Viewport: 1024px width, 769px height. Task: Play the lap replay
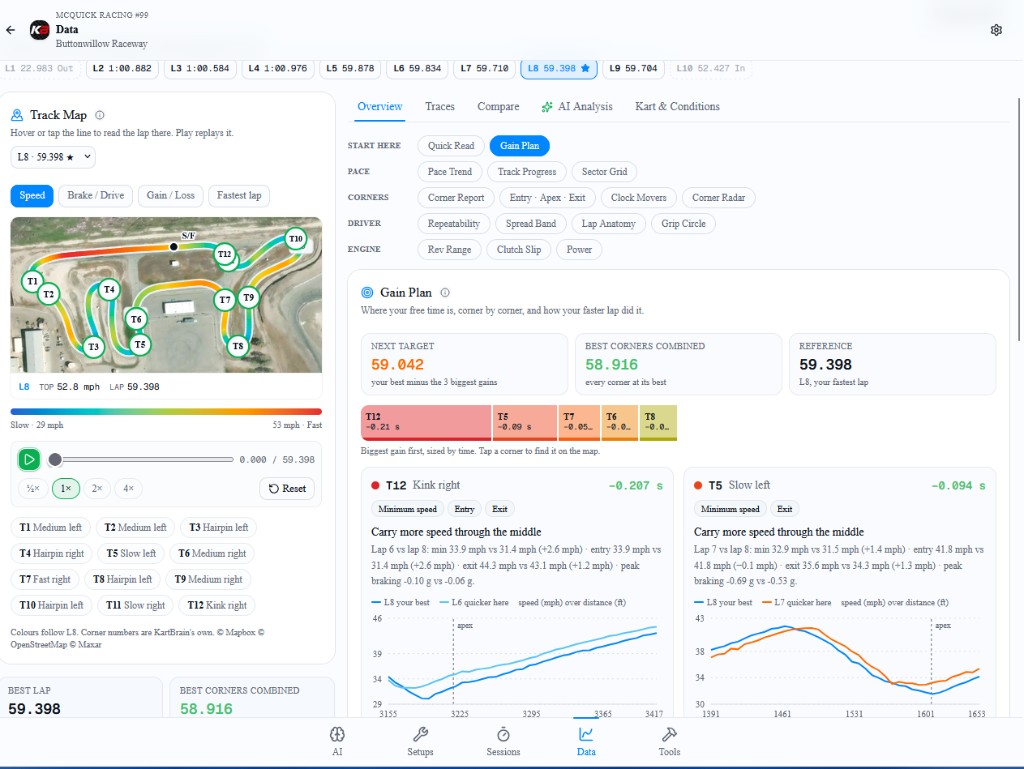click(29, 460)
